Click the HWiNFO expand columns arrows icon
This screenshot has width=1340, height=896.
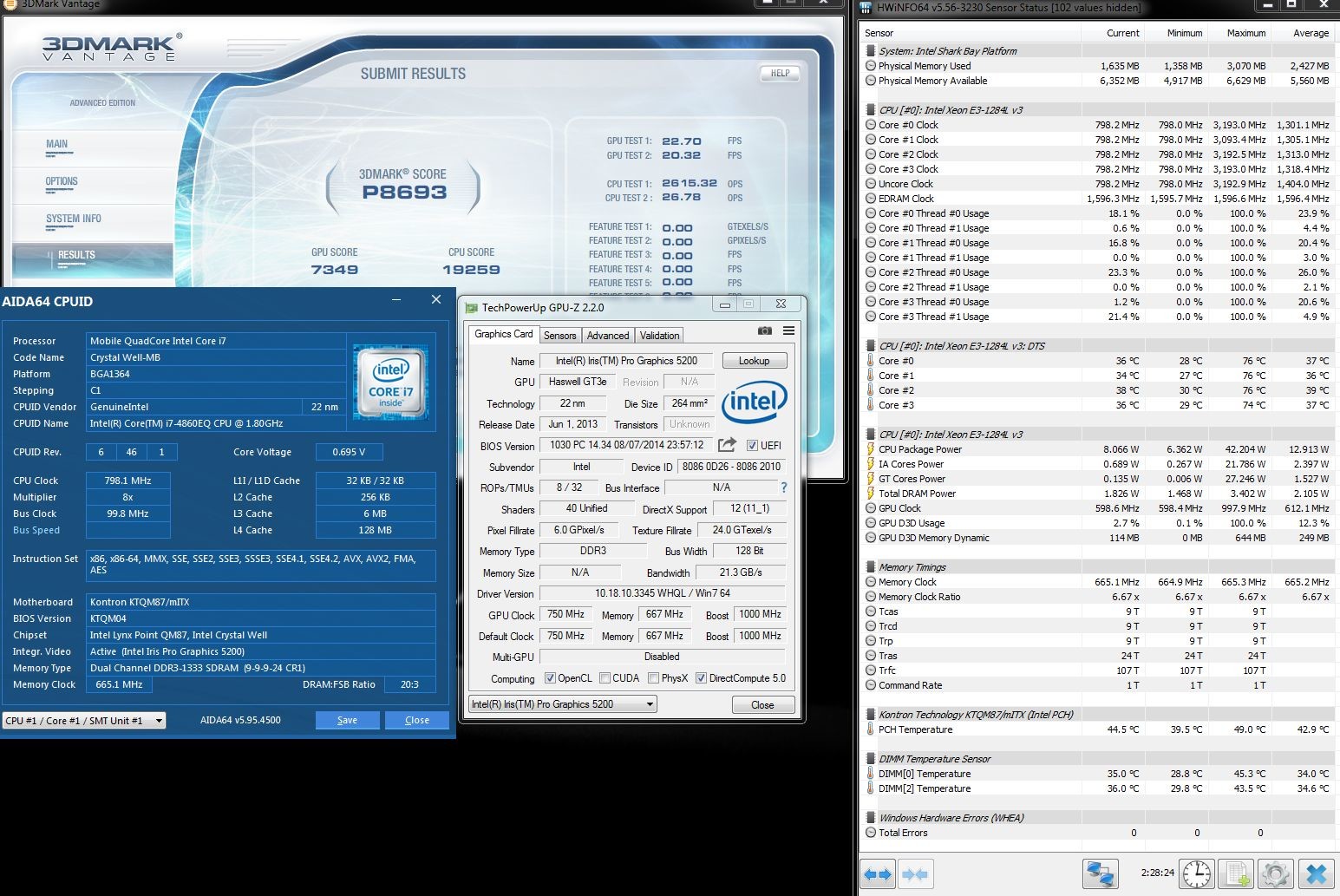878,874
